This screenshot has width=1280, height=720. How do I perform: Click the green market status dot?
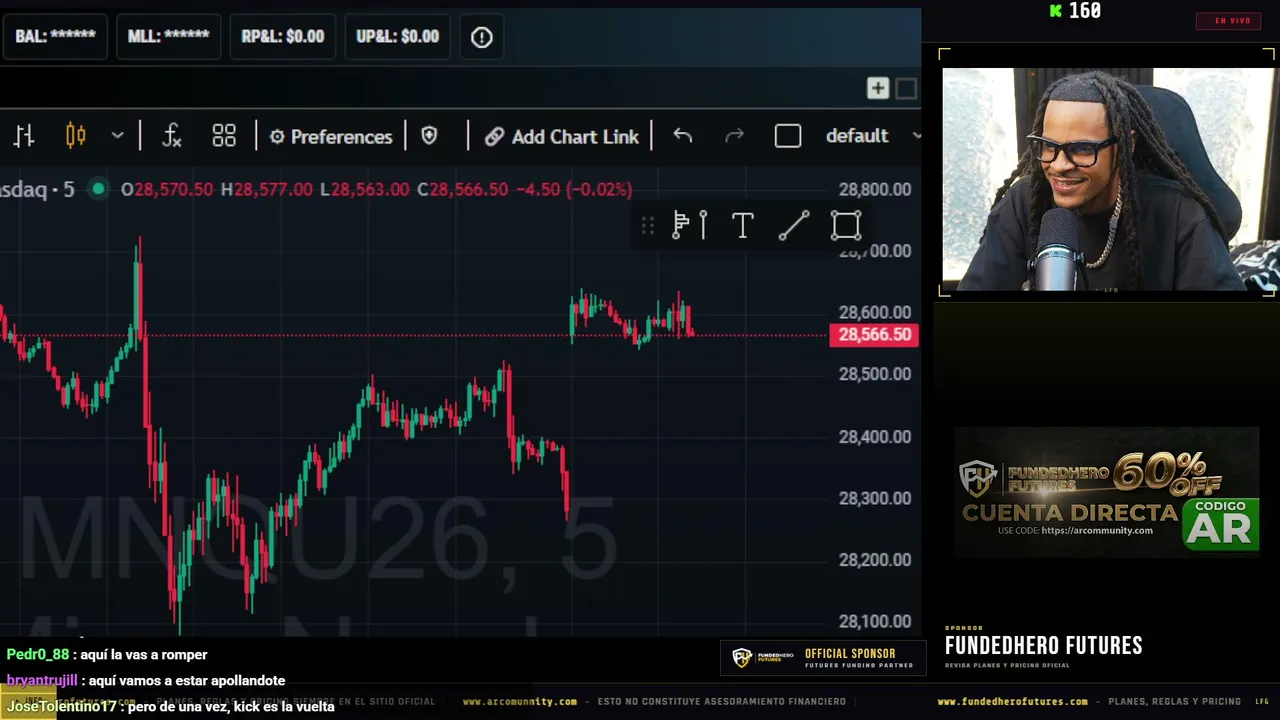[98, 189]
